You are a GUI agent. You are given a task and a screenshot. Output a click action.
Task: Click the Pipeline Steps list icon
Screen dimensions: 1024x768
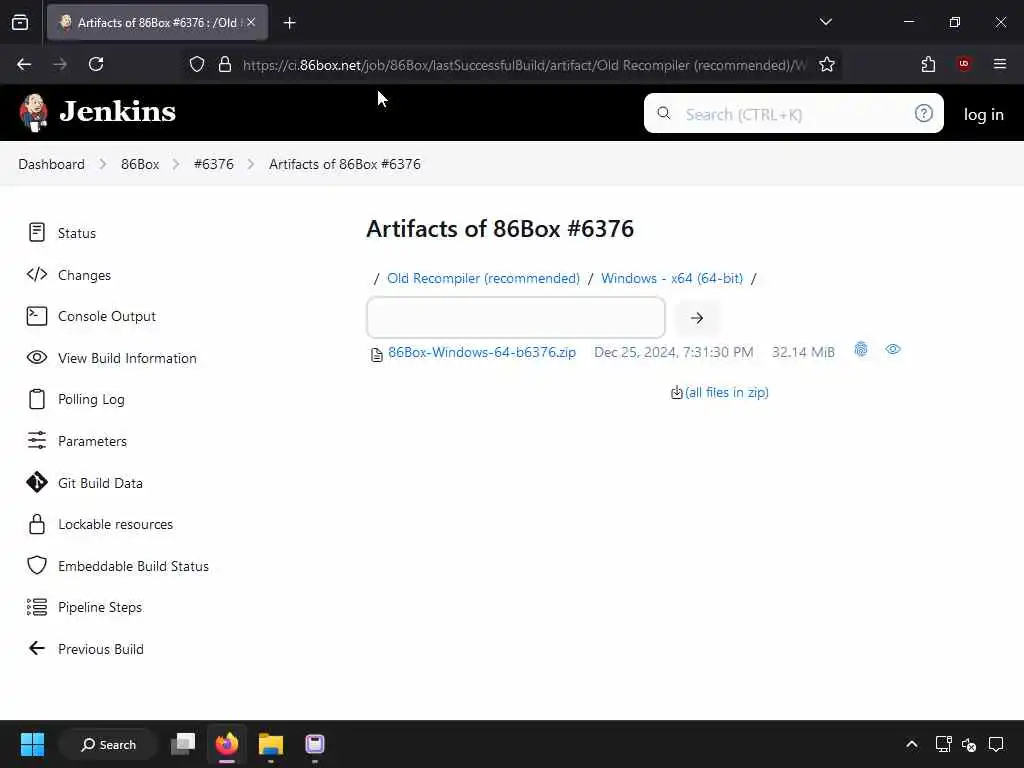coord(37,607)
